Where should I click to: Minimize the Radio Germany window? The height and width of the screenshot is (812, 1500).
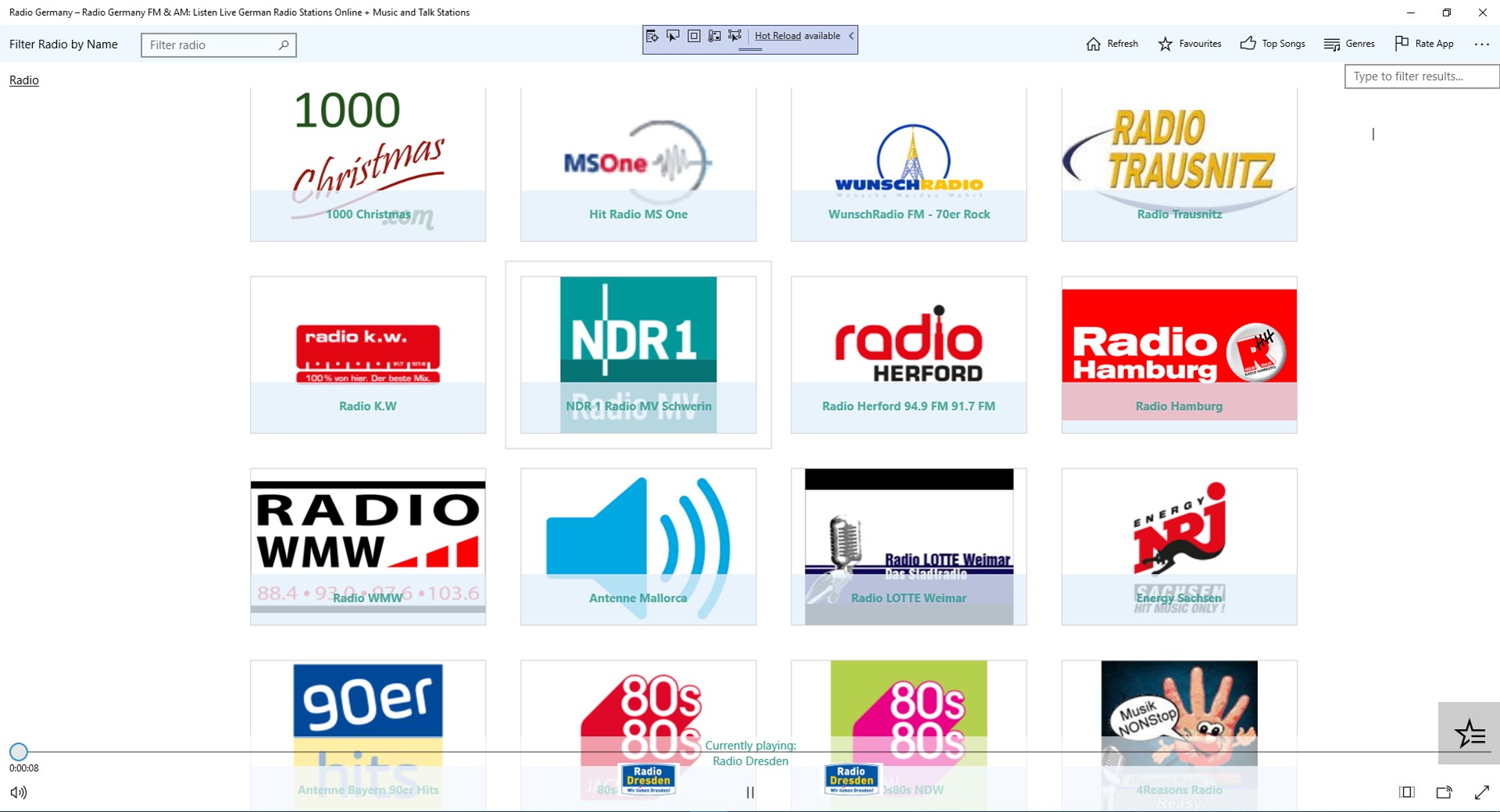[1411, 12]
